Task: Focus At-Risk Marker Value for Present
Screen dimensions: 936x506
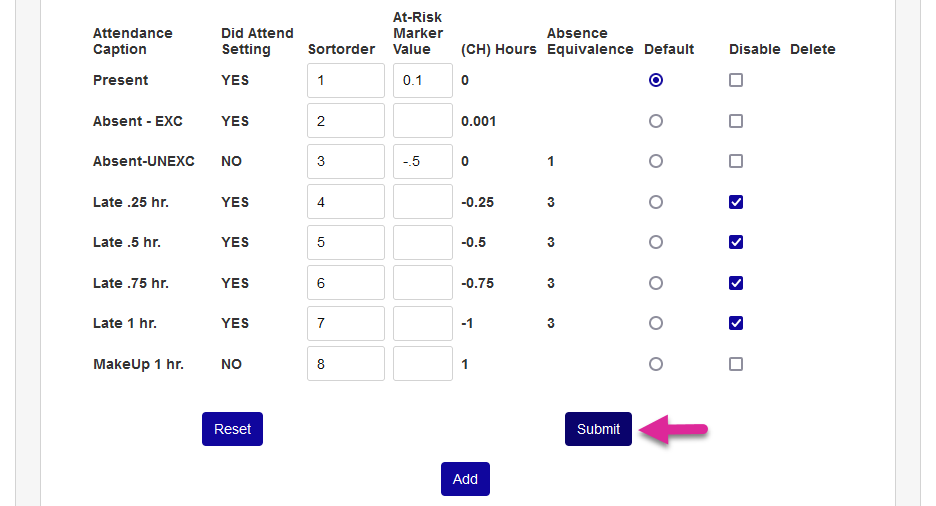Action: click(x=422, y=81)
